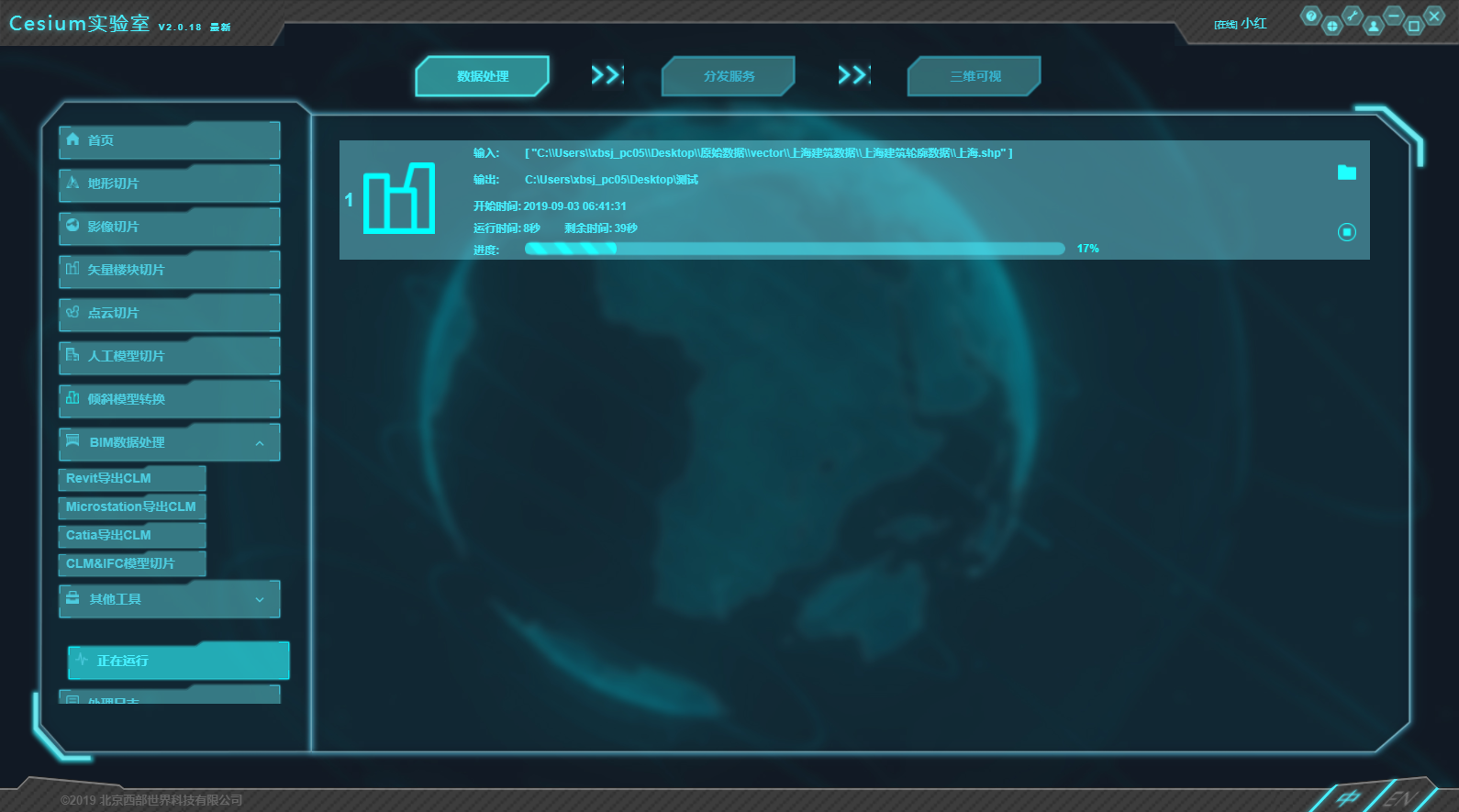Select the 正在运行 running tasks item
Screen dimensions: 1459x812
(178, 661)
